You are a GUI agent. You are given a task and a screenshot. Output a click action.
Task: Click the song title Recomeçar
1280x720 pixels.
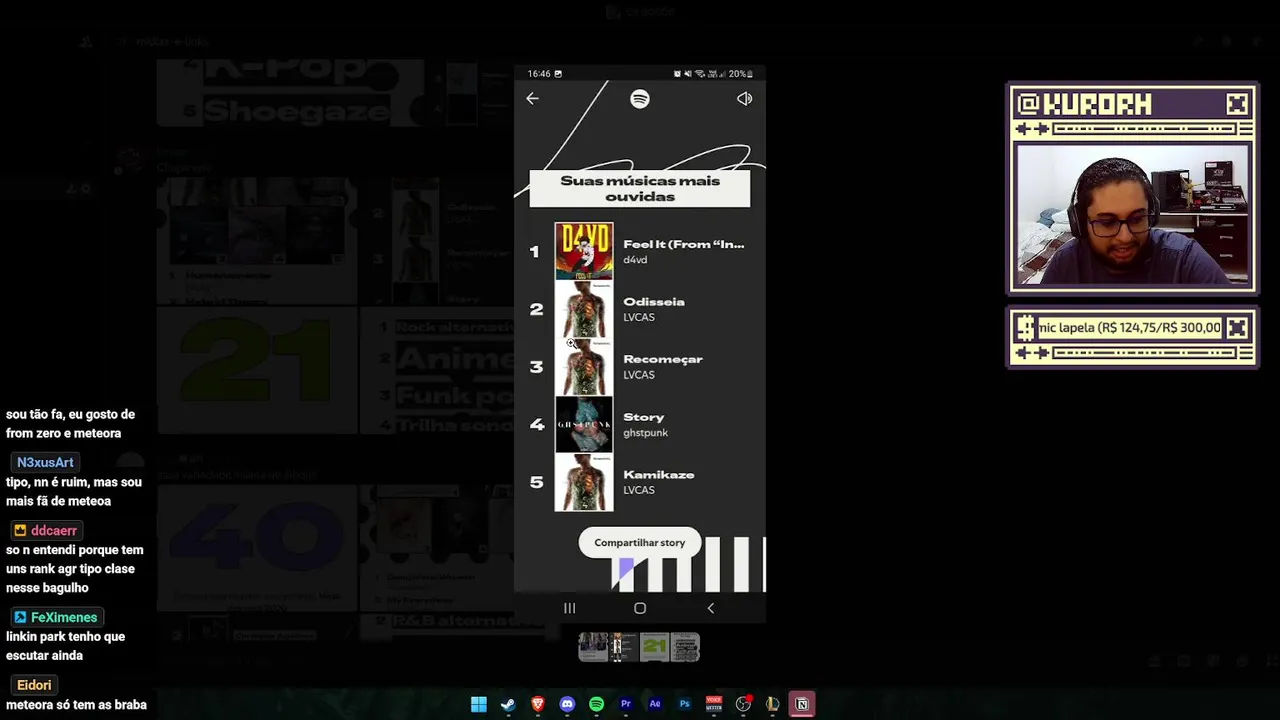coord(663,359)
